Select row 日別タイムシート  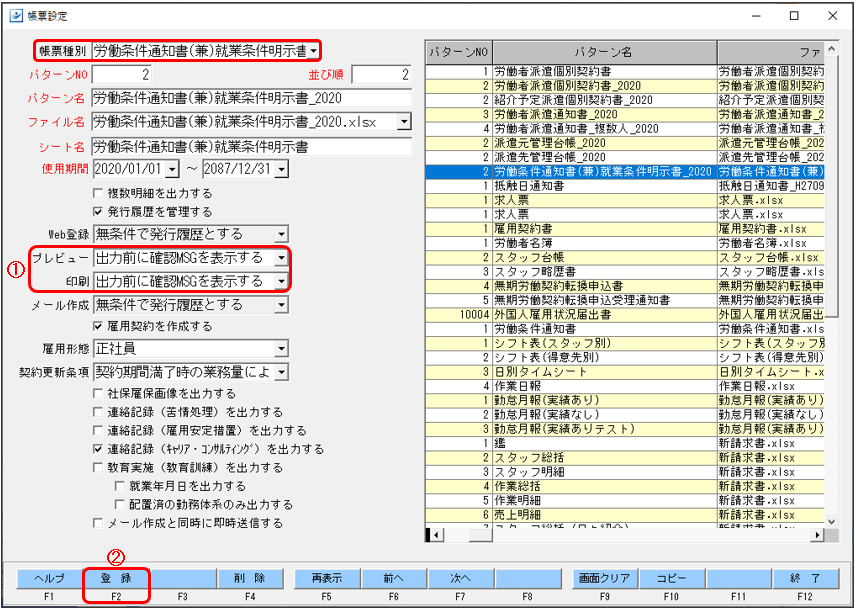coord(625,372)
